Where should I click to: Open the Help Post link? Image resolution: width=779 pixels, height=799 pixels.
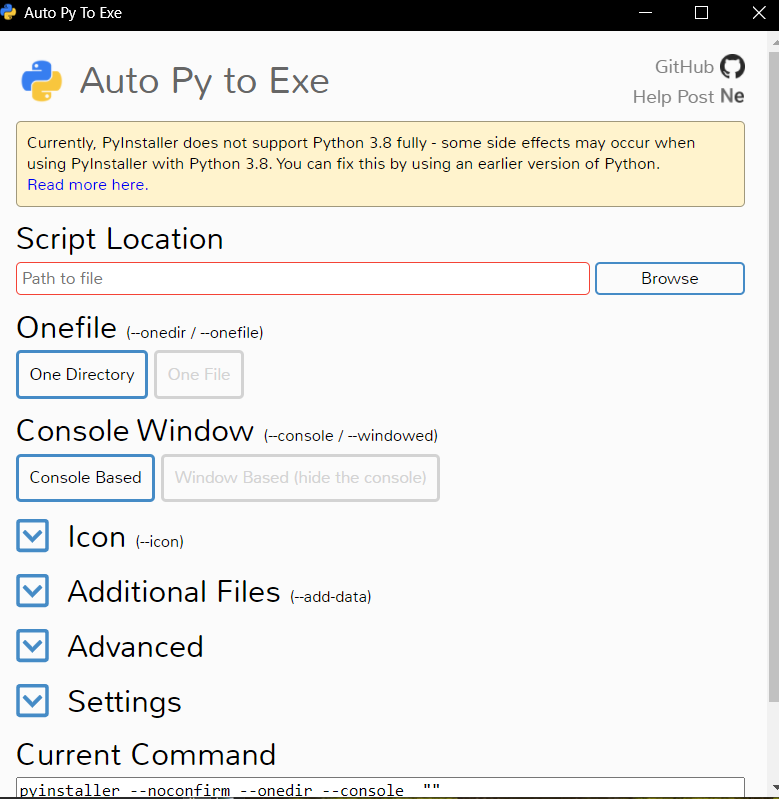tap(674, 97)
